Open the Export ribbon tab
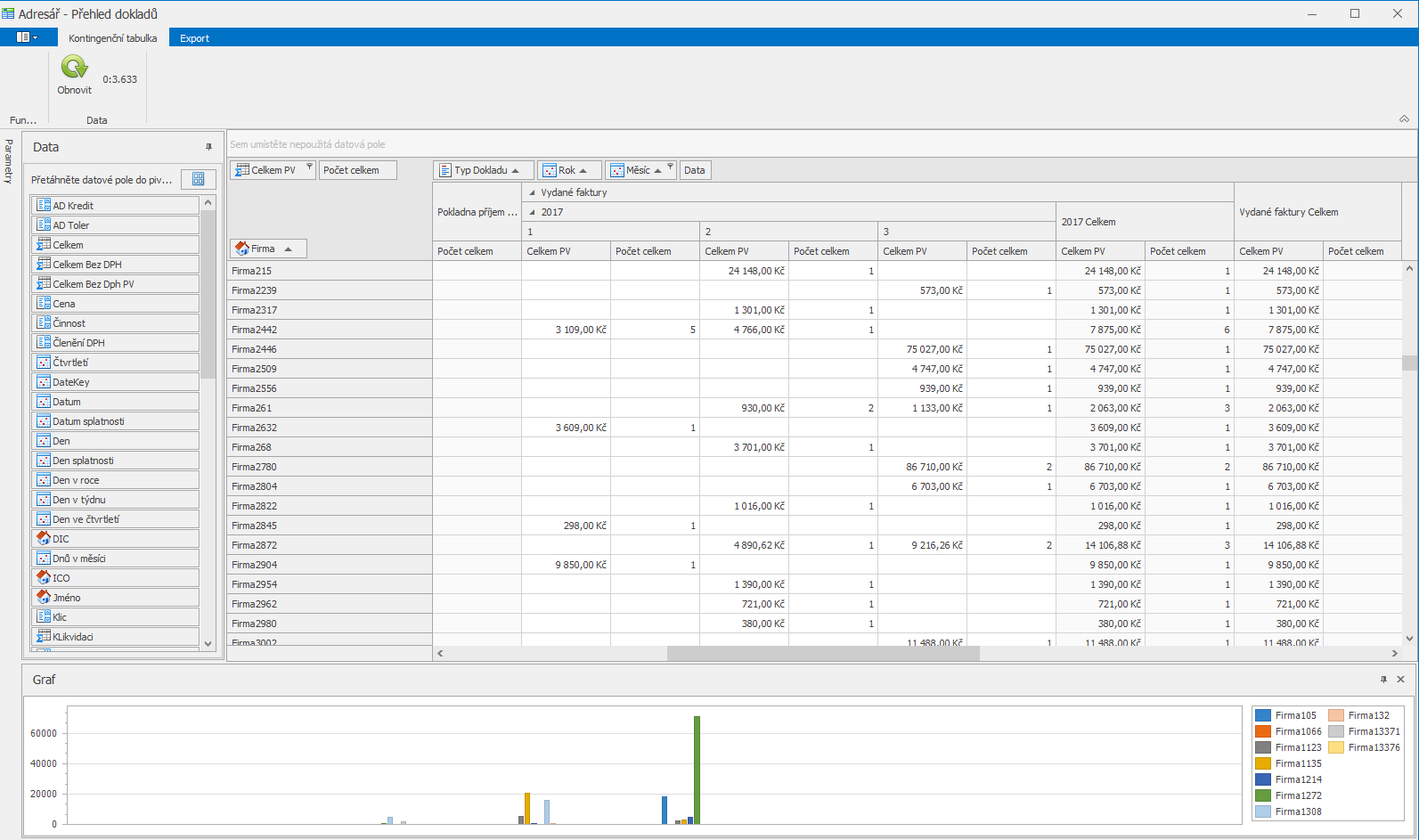Viewport: 1419px width, 840px height. 194,38
